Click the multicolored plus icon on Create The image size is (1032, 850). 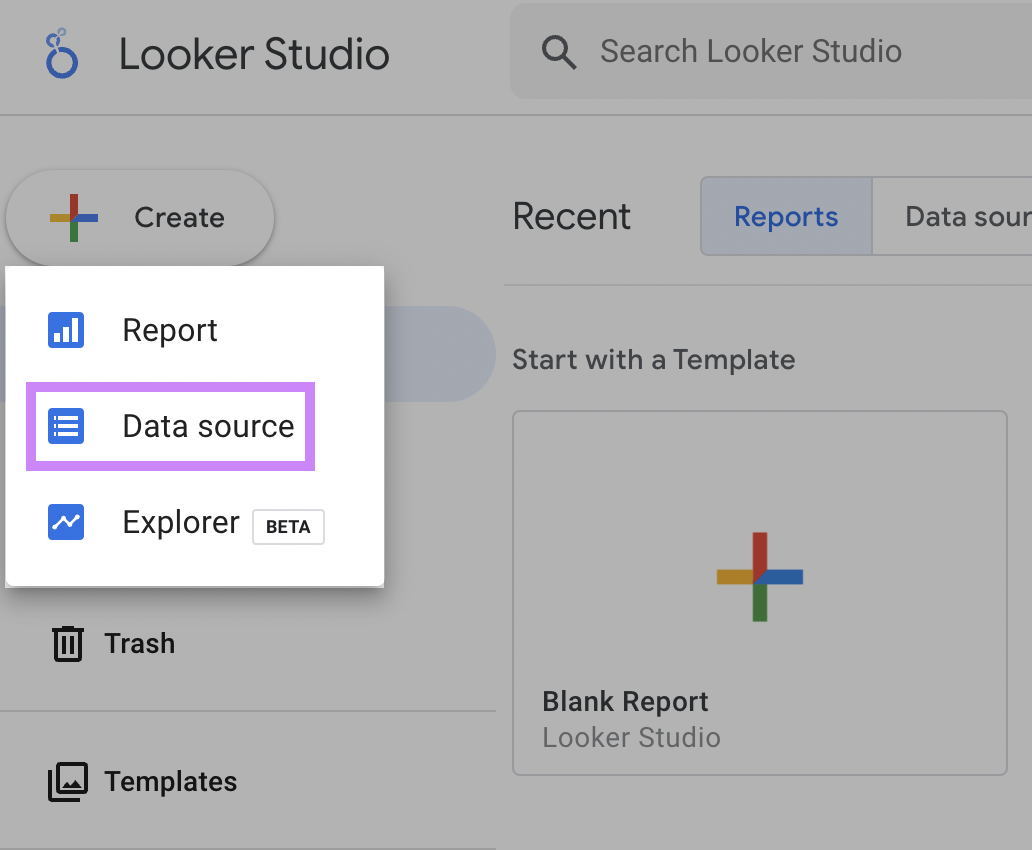click(74, 215)
